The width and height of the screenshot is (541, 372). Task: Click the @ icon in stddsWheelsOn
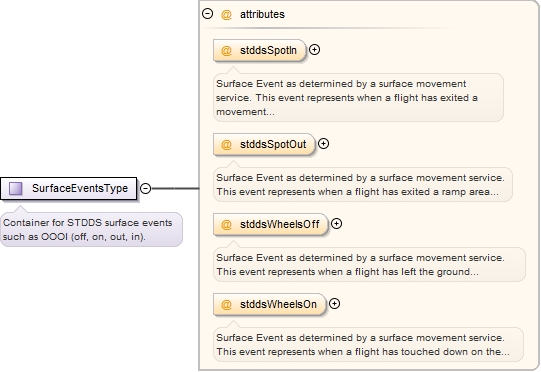click(226, 305)
